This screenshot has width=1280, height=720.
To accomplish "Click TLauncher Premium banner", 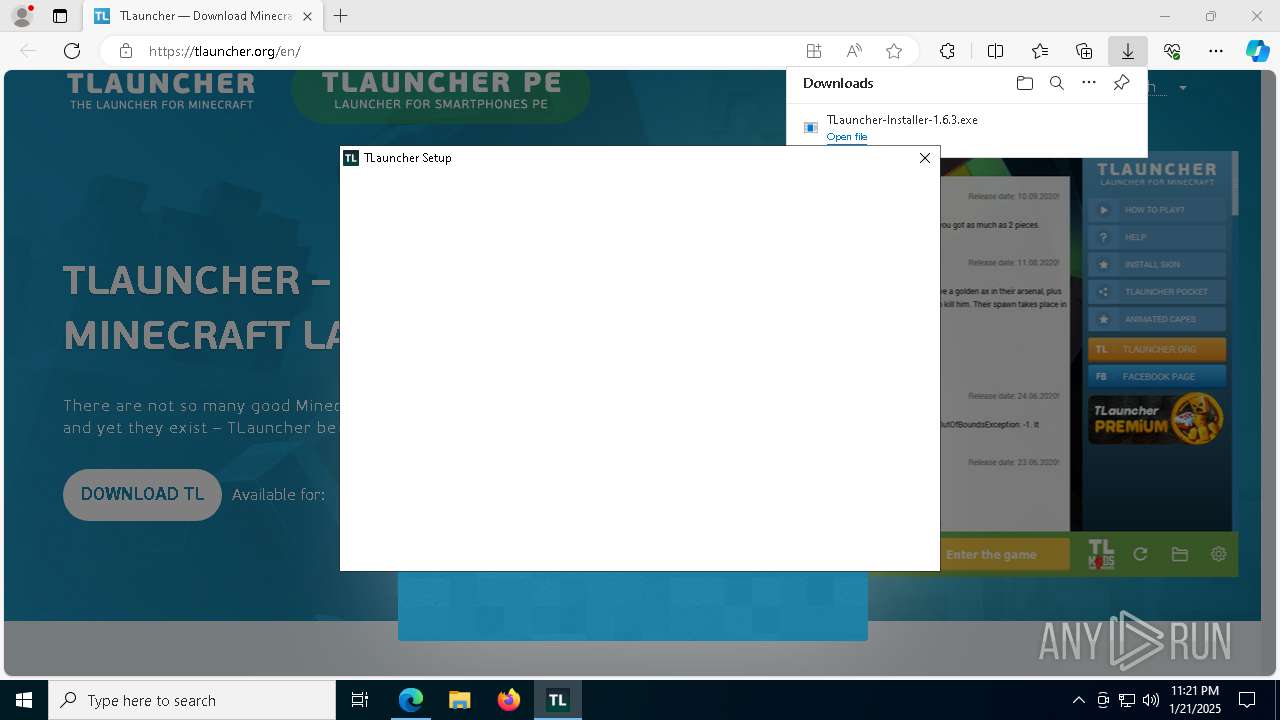I will (1157, 418).
